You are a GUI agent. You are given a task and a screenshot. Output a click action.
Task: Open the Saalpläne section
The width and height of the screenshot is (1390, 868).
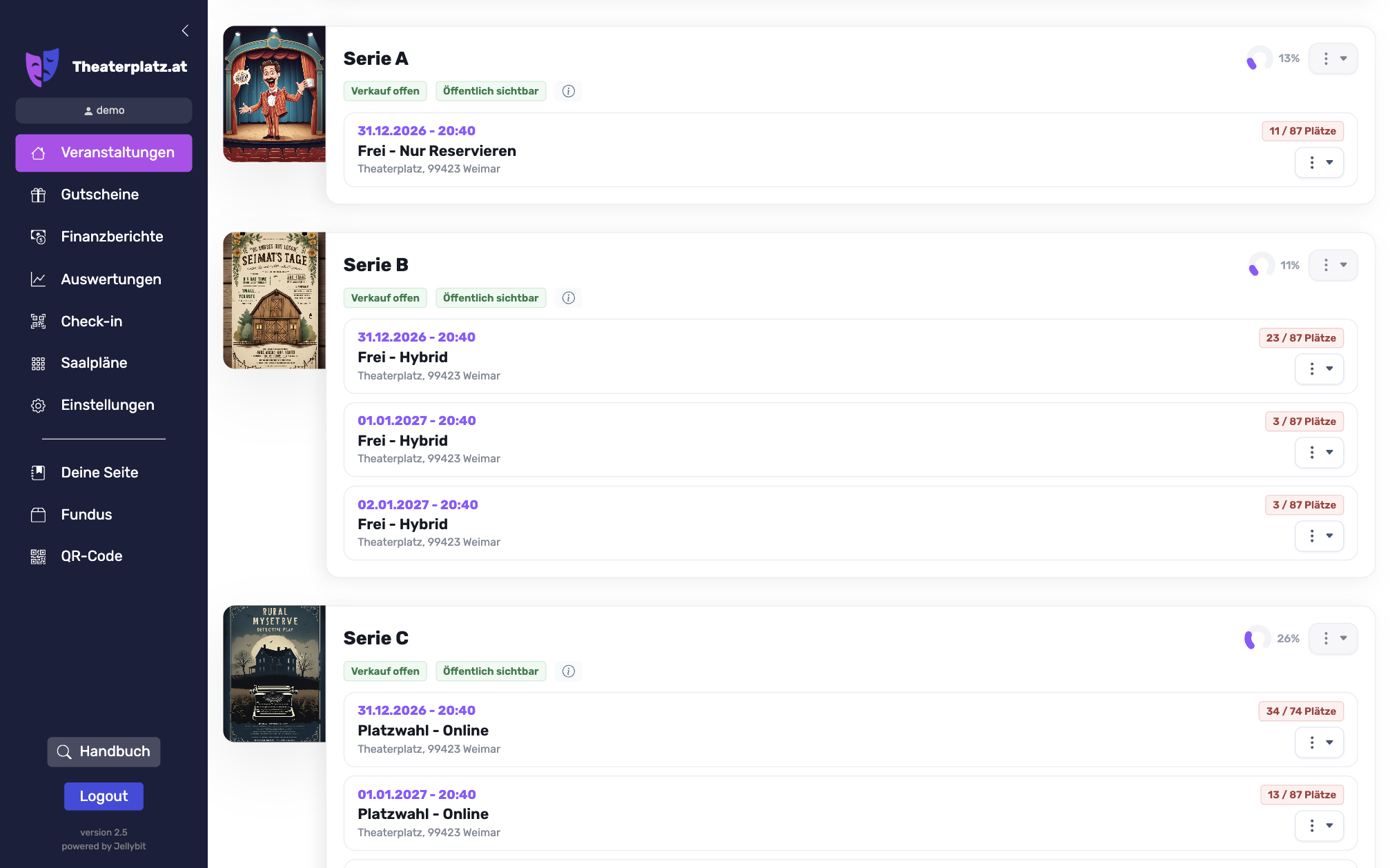point(104,363)
